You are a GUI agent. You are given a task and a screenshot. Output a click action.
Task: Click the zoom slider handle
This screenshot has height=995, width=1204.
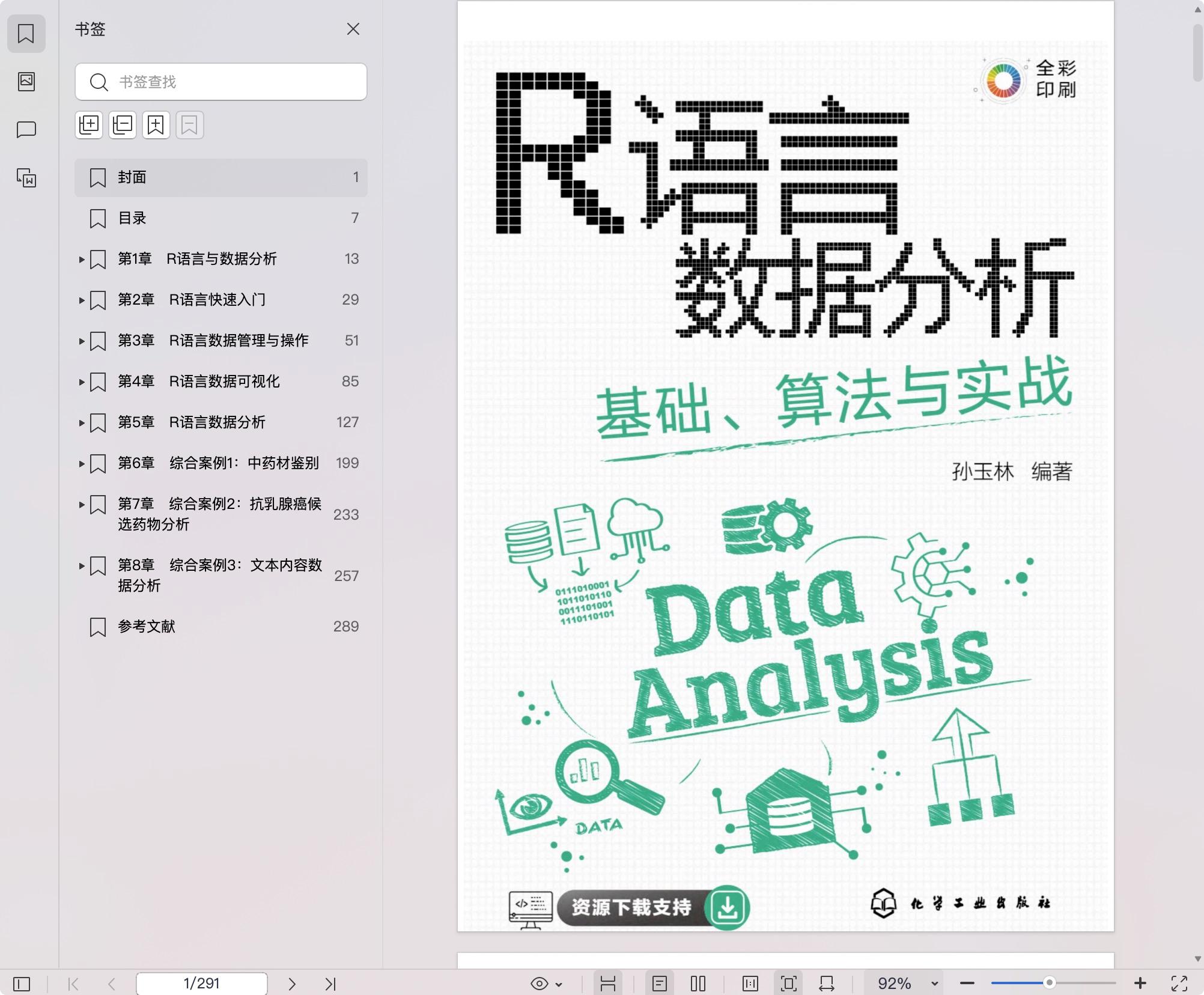point(1049,983)
